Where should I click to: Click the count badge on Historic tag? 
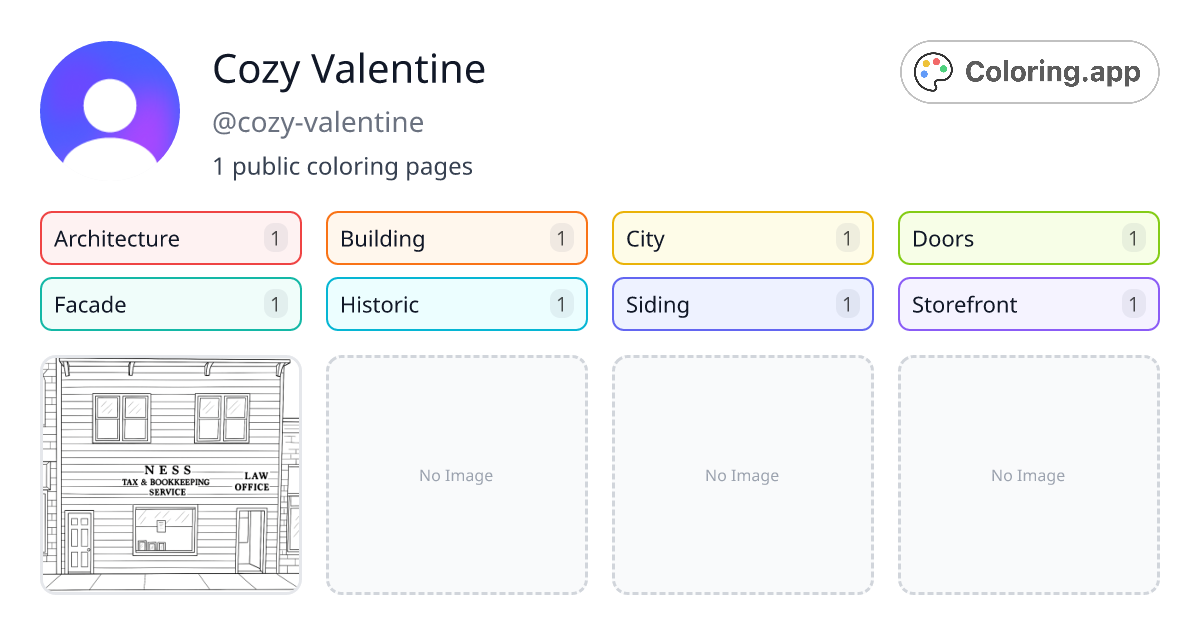[561, 304]
